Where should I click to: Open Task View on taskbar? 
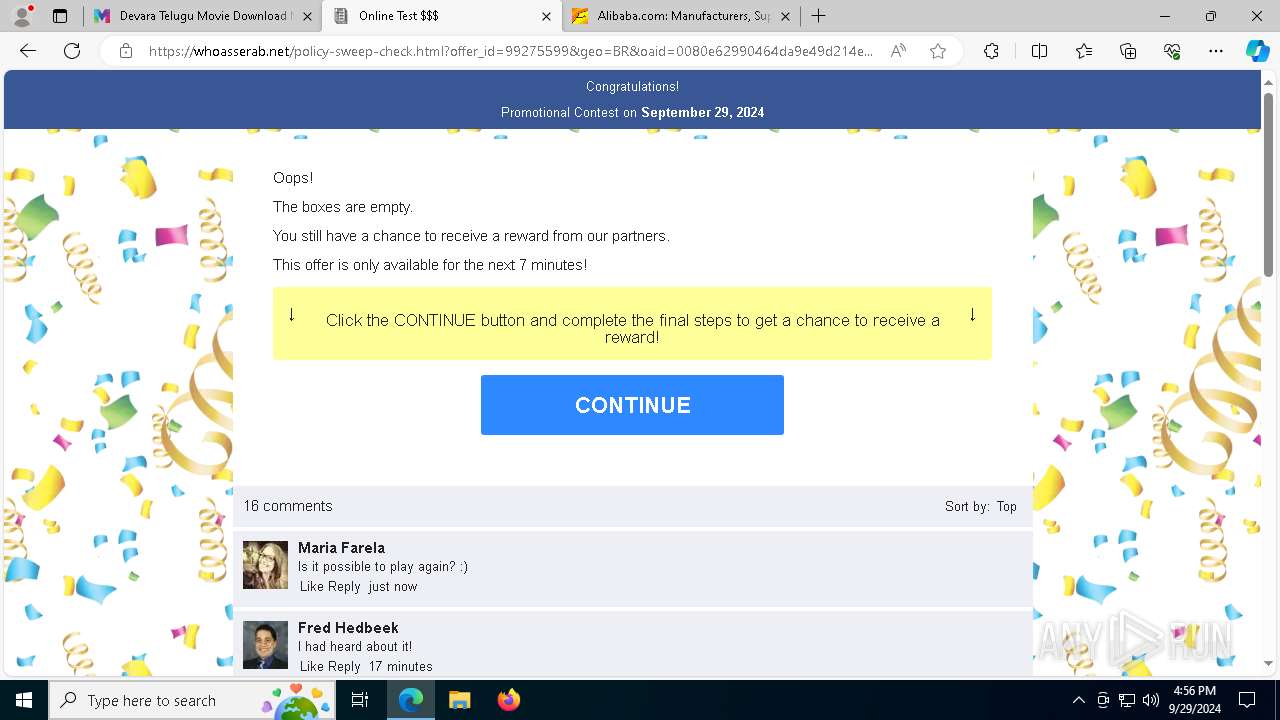click(360, 700)
